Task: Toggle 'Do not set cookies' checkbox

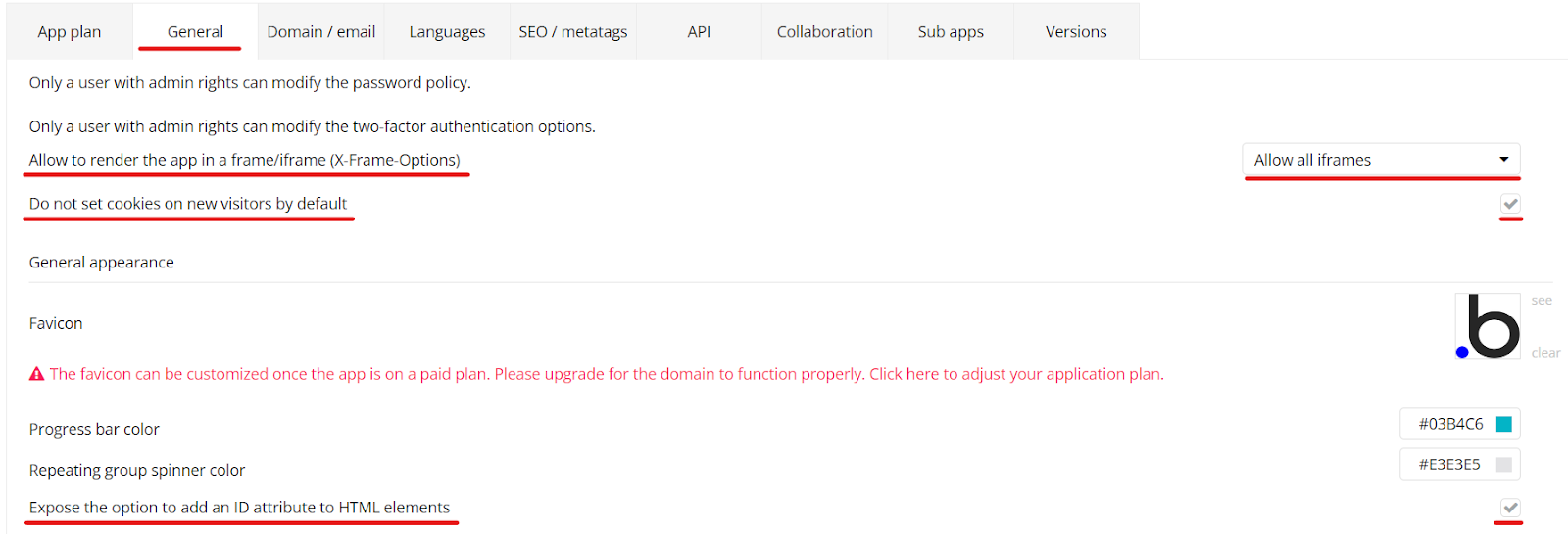Action: [1510, 204]
